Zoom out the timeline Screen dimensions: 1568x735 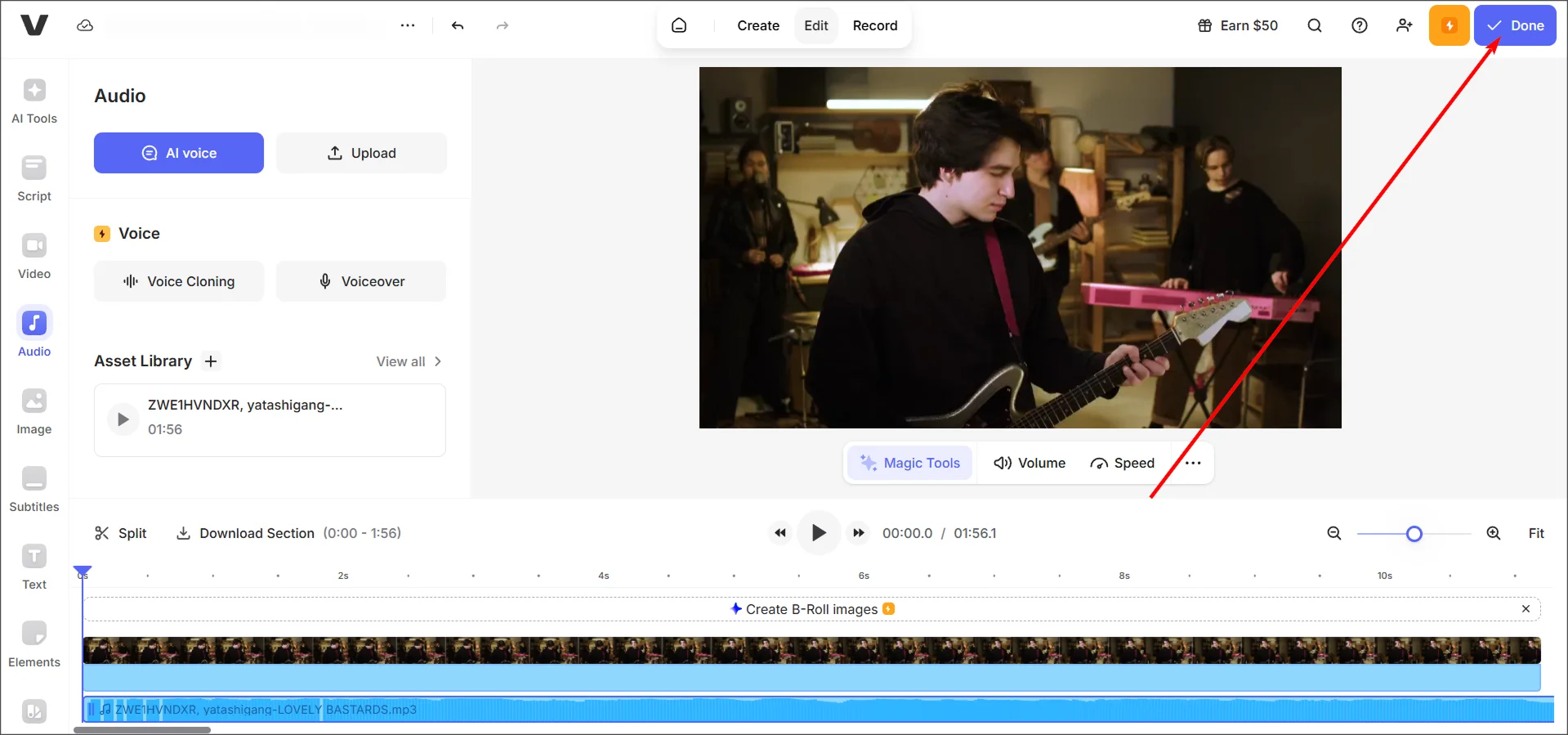pos(1334,534)
